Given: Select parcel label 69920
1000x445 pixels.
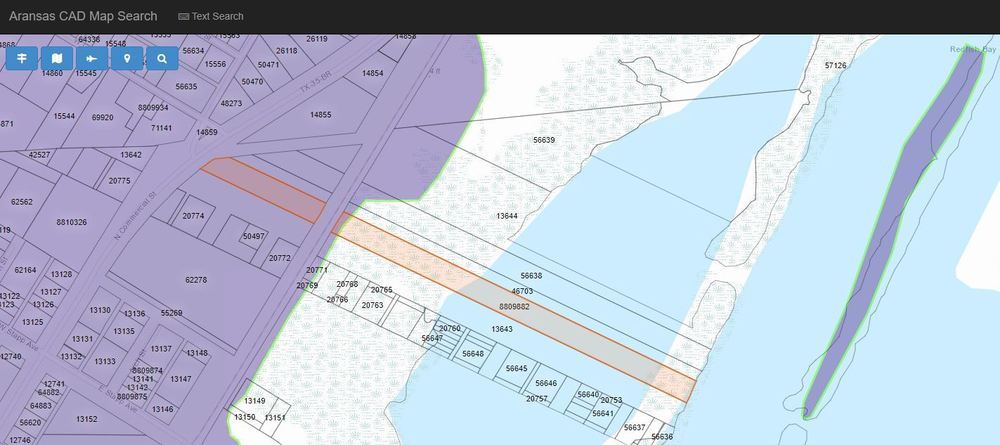Looking at the screenshot, I should coord(102,117).
